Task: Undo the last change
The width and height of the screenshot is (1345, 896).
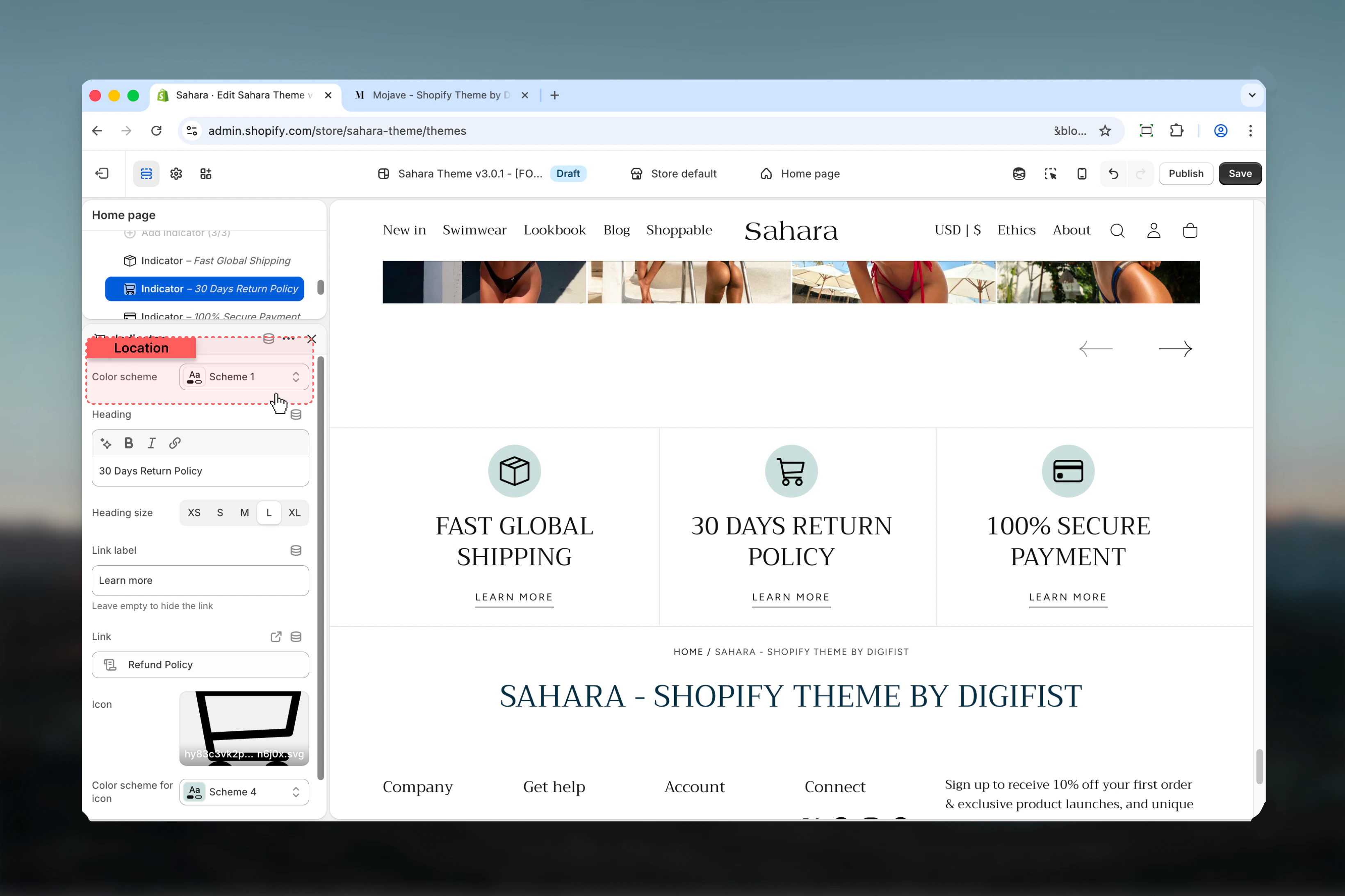Action: point(1113,174)
